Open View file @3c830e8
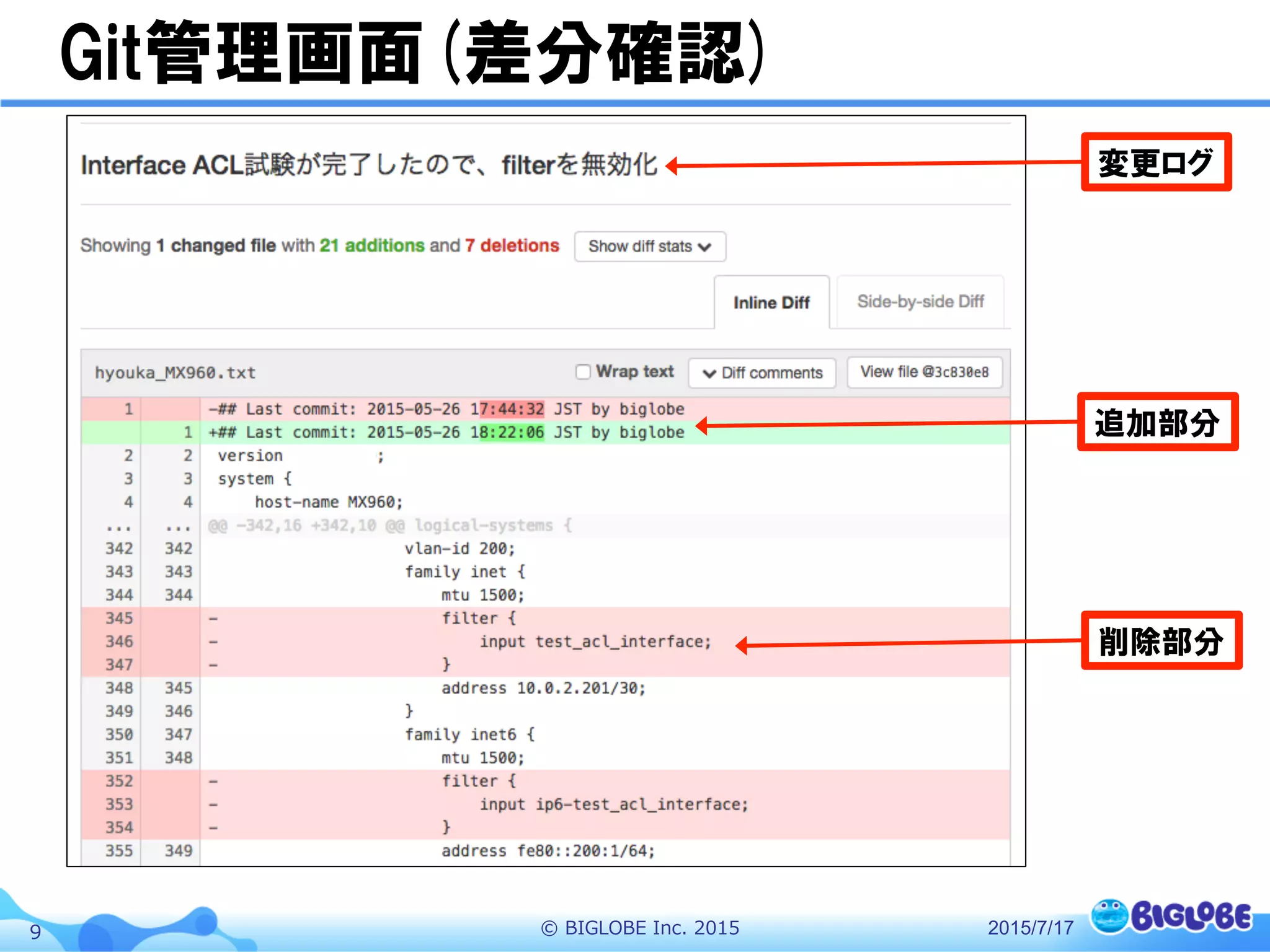The height and width of the screenshot is (952, 1270). pyautogui.click(x=925, y=372)
